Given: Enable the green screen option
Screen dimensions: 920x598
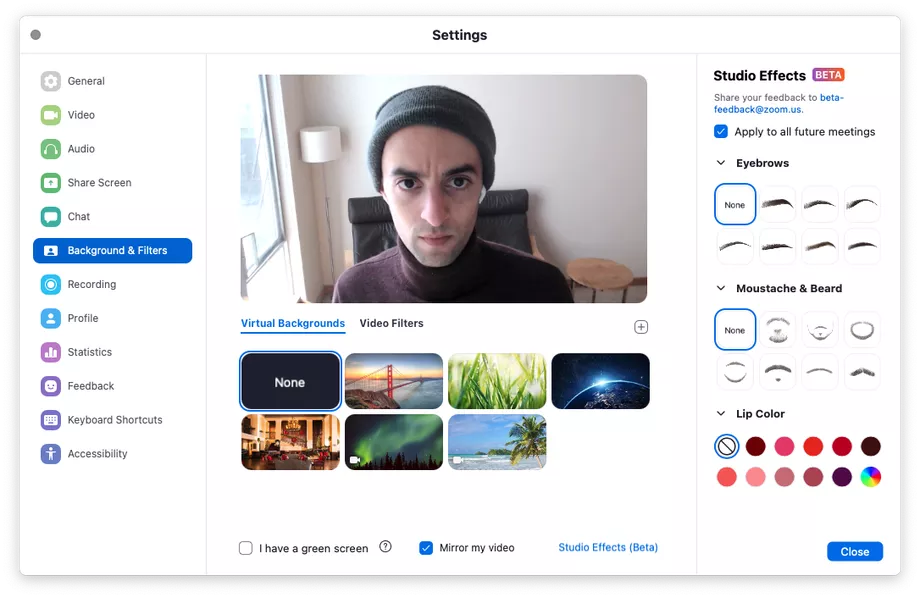Looking at the screenshot, I should [245, 548].
